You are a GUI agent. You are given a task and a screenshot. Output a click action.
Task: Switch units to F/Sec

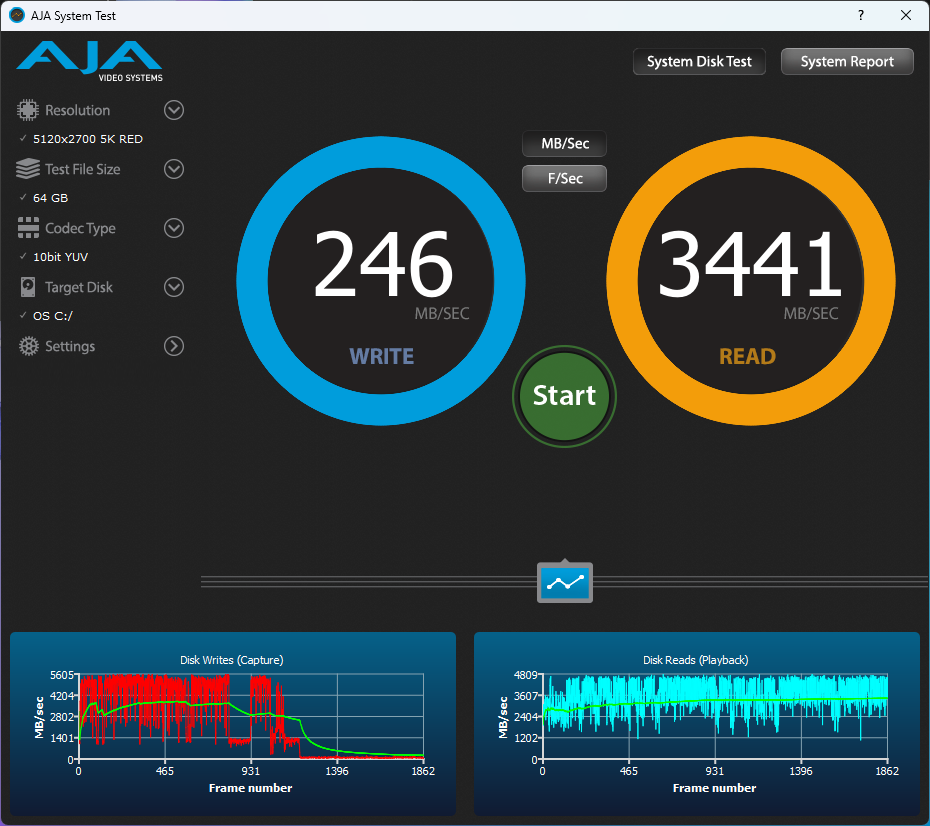565,178
